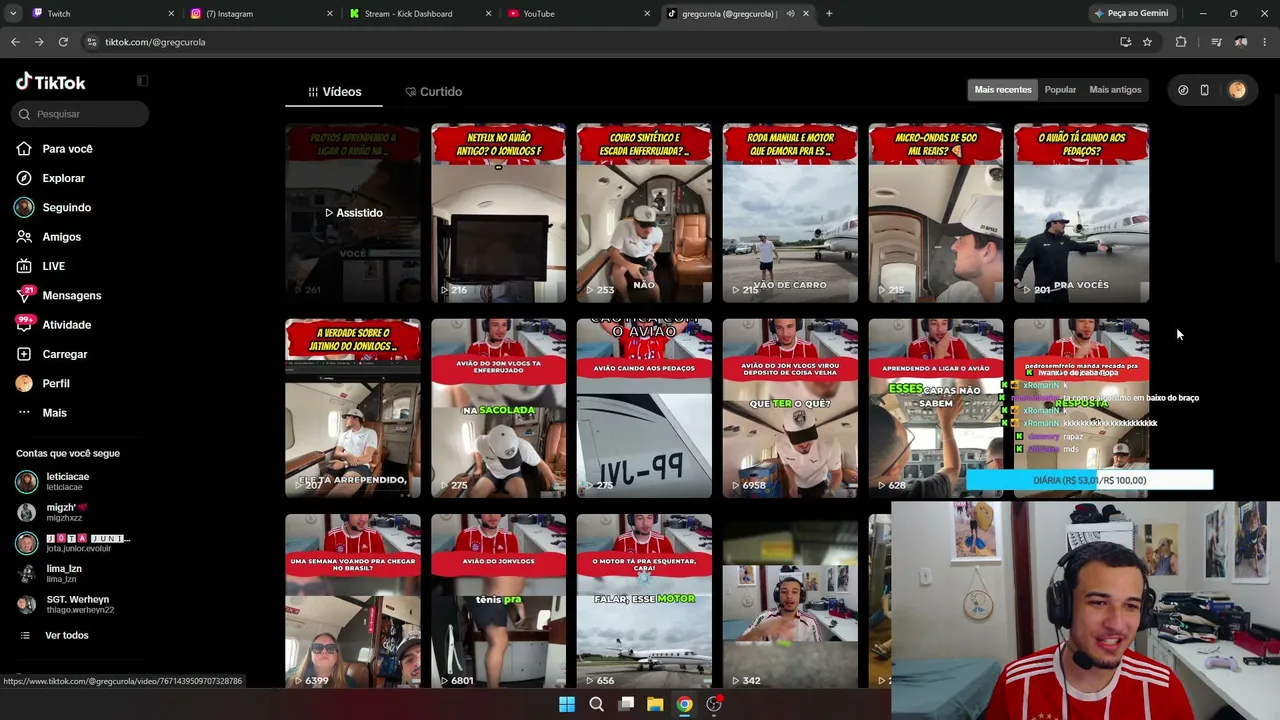Open the 'O avião tá caindo aos pedaços?' video

click(x=1081, y=213)
